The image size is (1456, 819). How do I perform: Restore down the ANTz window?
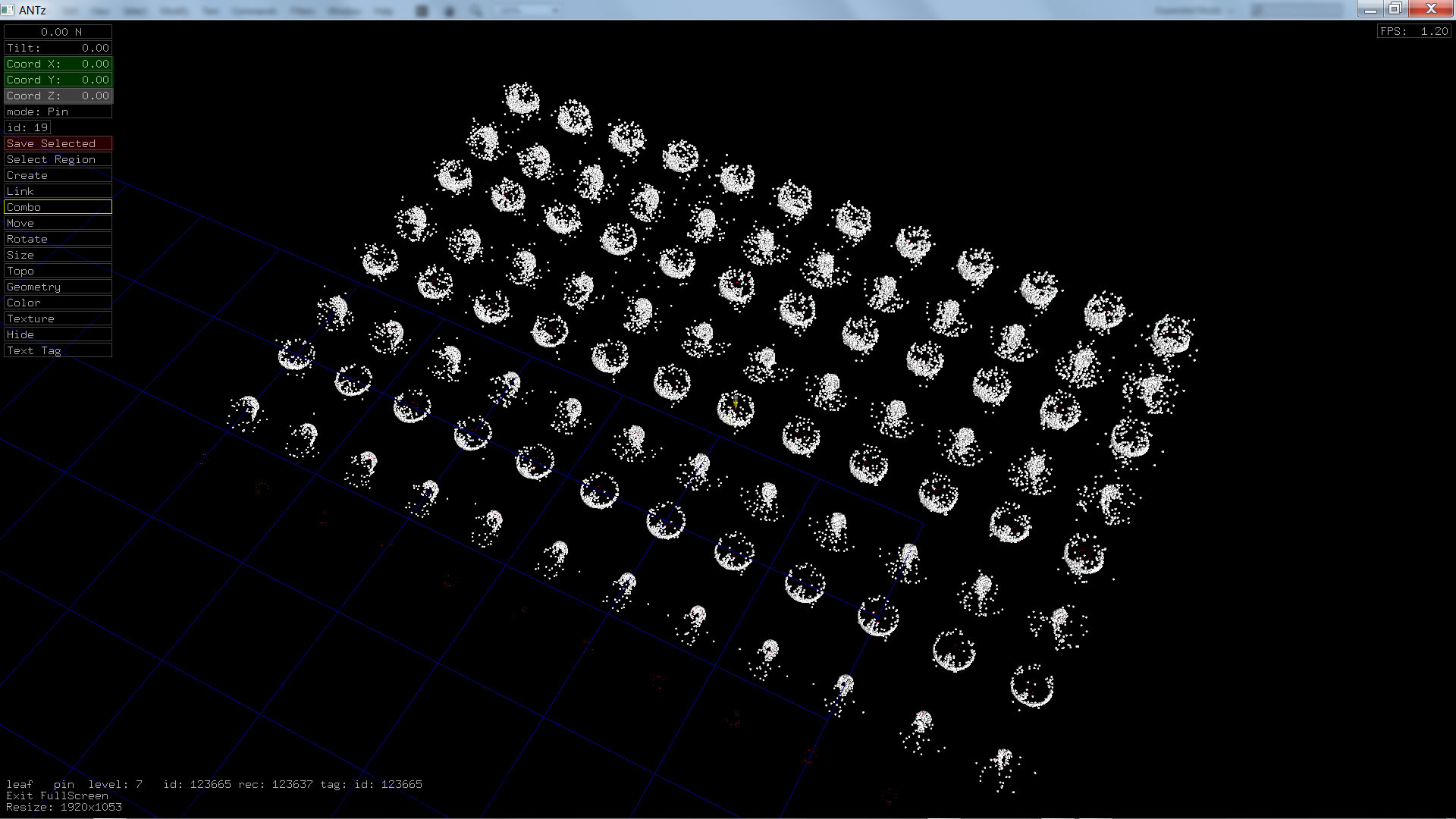1395,9
